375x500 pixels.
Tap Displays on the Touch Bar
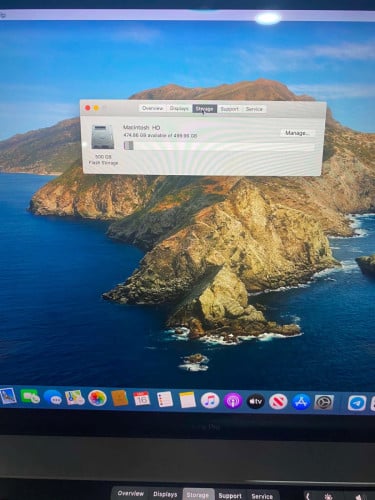coord(165,494)
